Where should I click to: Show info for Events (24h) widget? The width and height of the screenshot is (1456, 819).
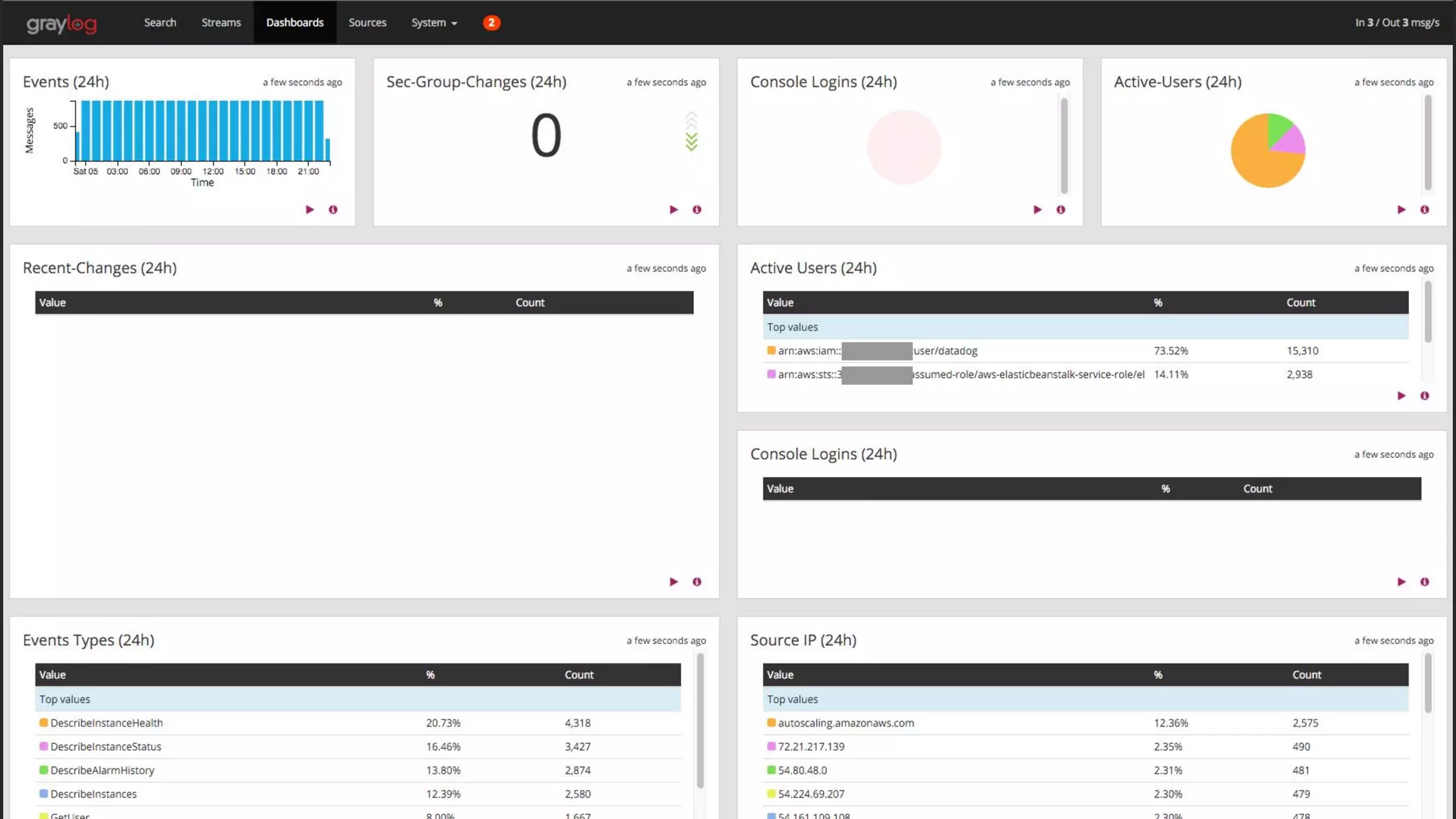(333, 210)
